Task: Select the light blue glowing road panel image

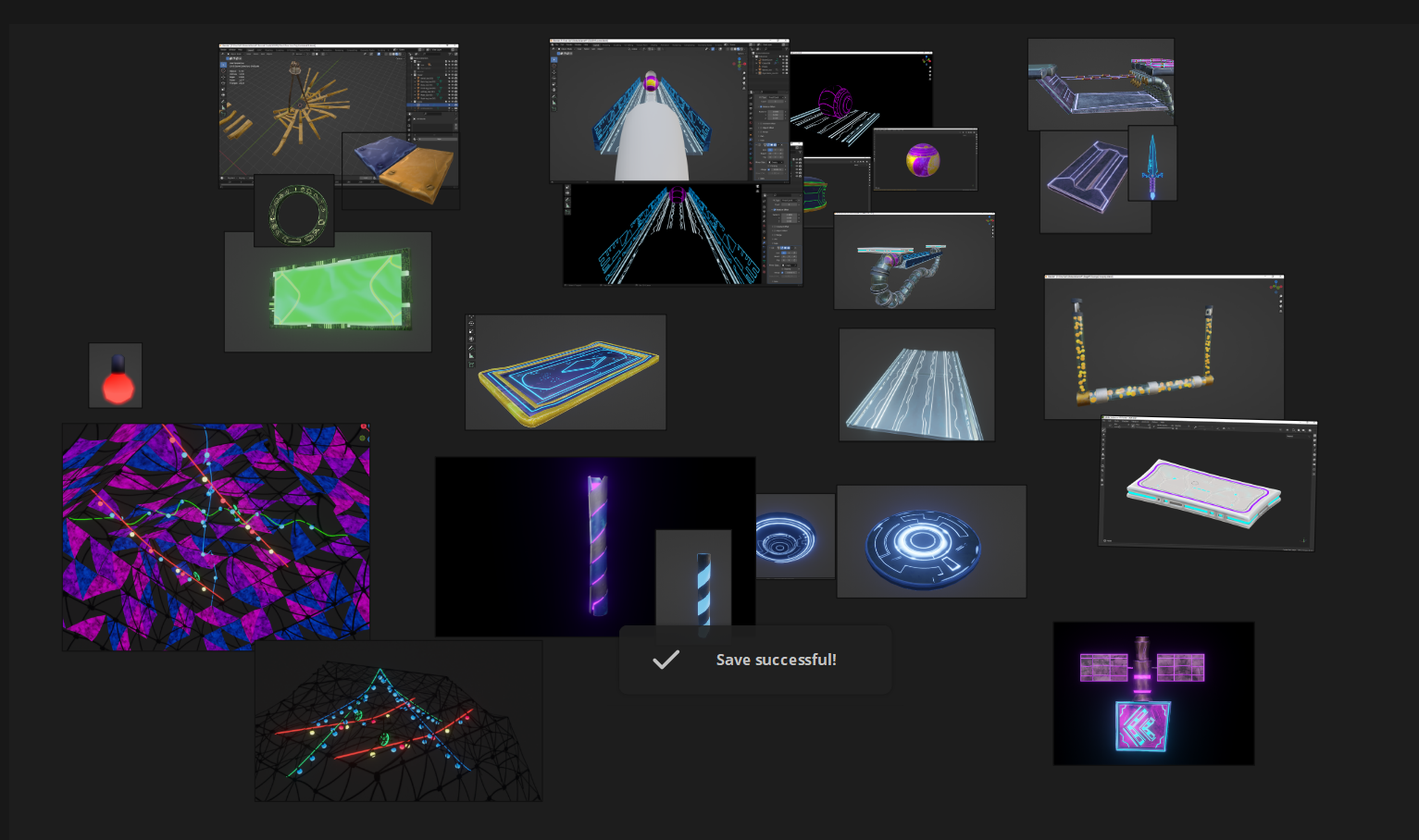Action: tap(916, 385)
